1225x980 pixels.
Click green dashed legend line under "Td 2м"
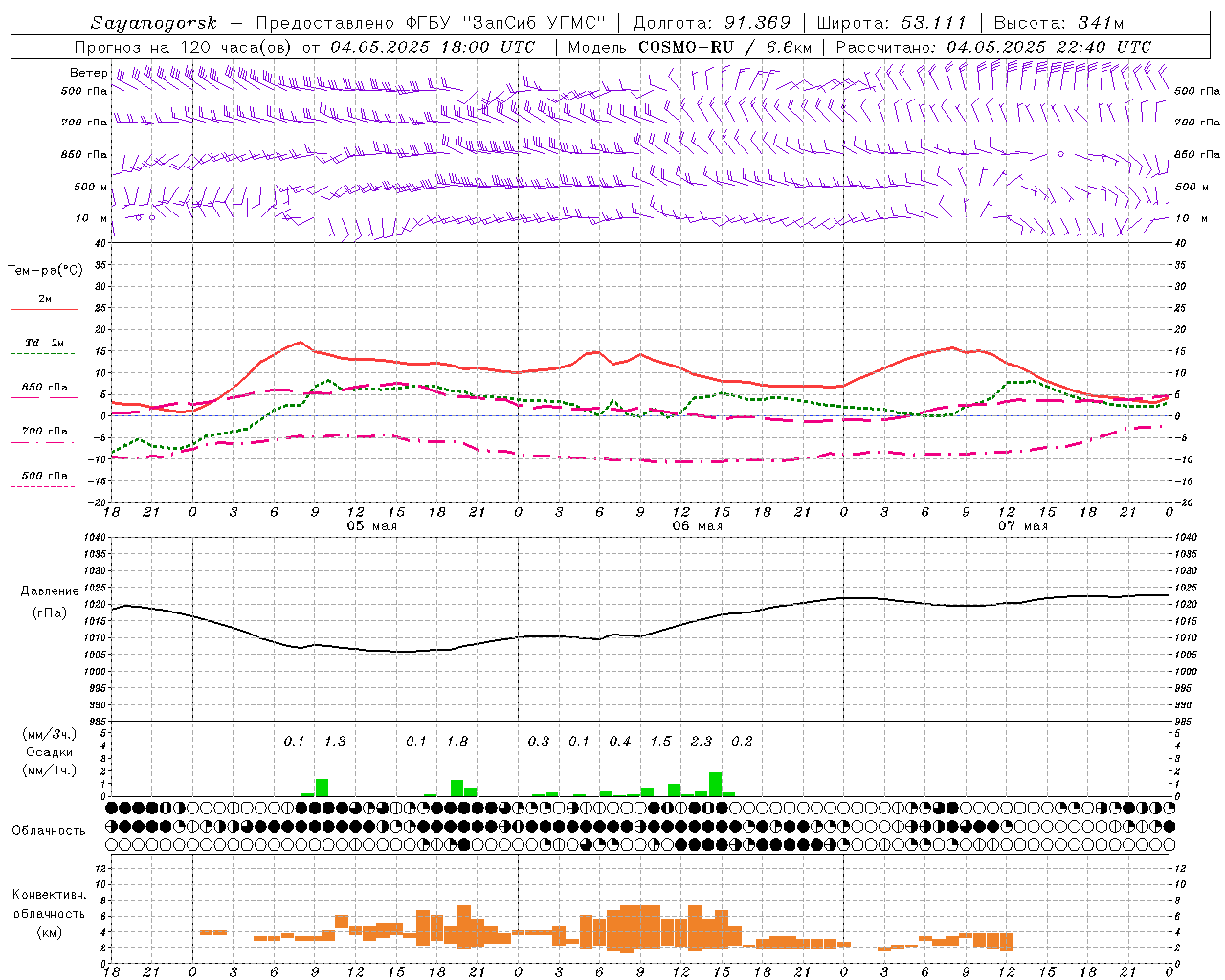pyautogui.click(x=42, y=353)
